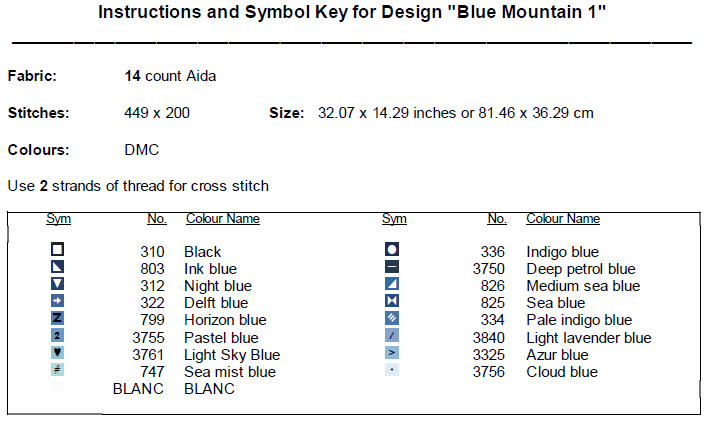Screen dimensions: 712x421
Task: Click the Light Sky Blue heart symbol
Action: 58,354
